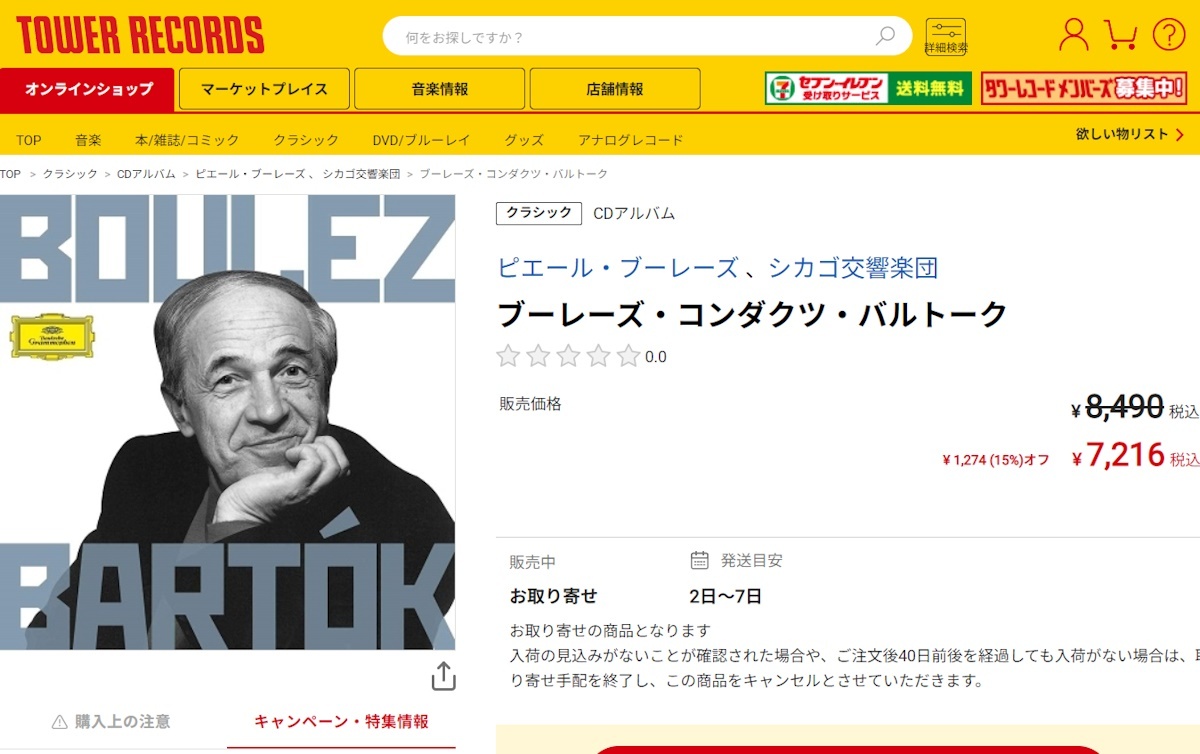Click the CDアルバム breadcrumb link
The height and width of the screenshot is (754, 1200).
(146, 174)
